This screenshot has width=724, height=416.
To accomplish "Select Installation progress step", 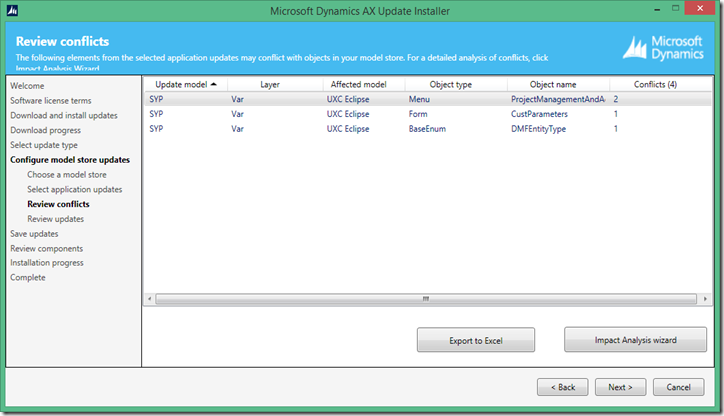I will coord(47,263).
